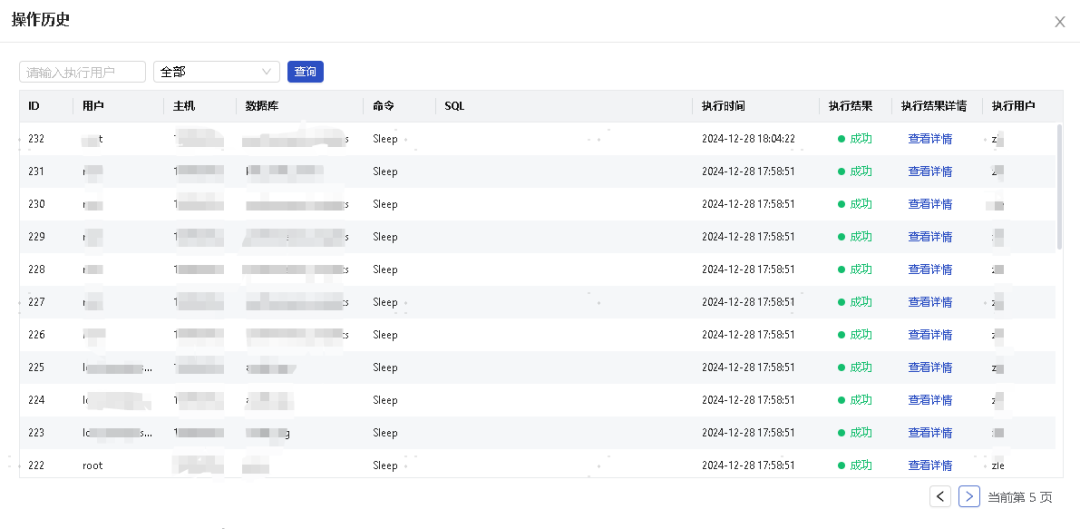Screen dimensions: 1080x529
Task: Close the 操作历史 dialog
Action: (1059, 22)
